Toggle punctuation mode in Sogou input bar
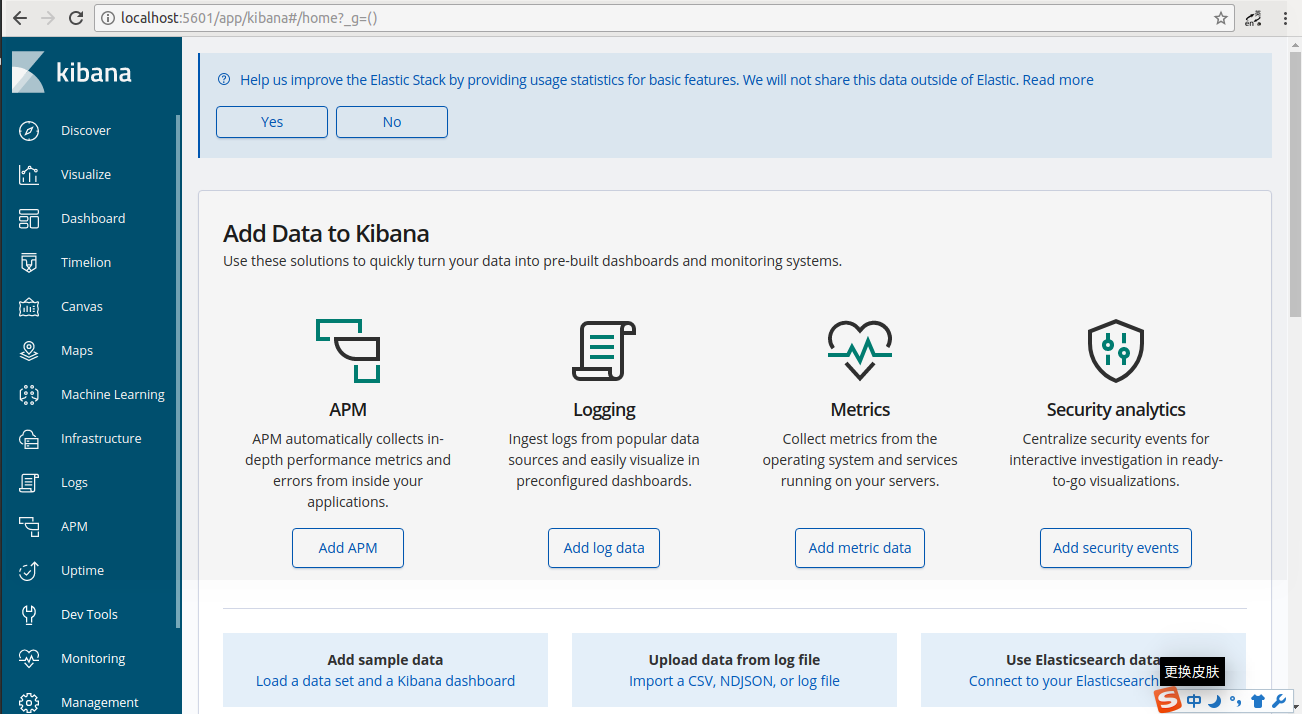This screenshot has height=714, width=1302. tap(1236, 701)
